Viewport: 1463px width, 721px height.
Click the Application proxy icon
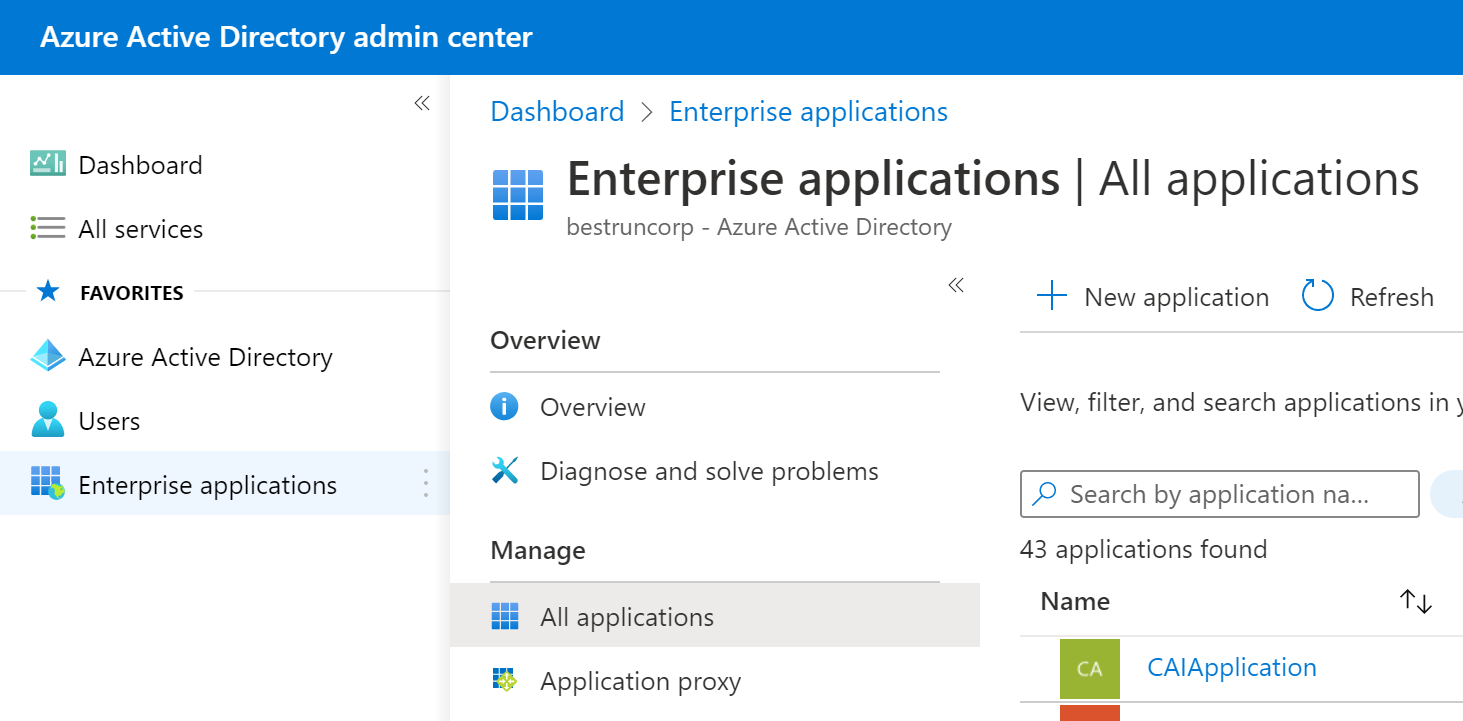pos(504,681)
